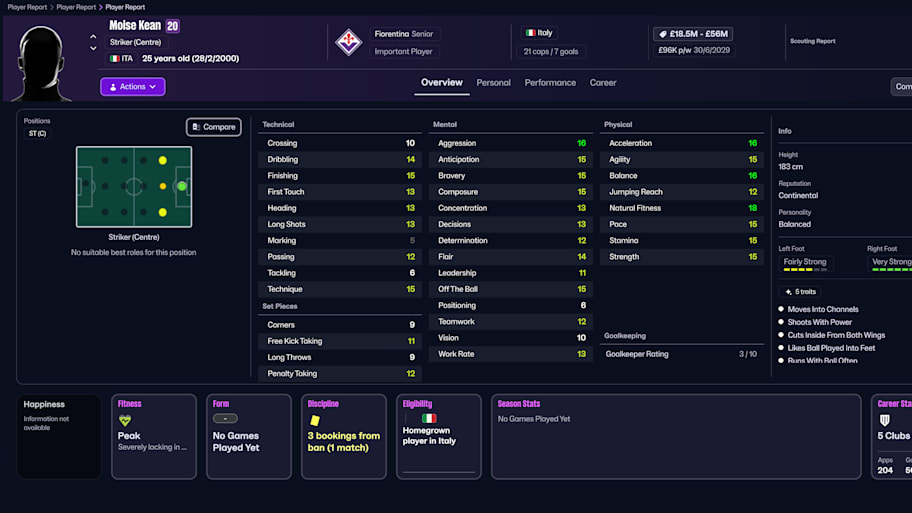Click Likes Ball Played Into Feet trait
Screen dimensions: 912x513
point(831,348)
